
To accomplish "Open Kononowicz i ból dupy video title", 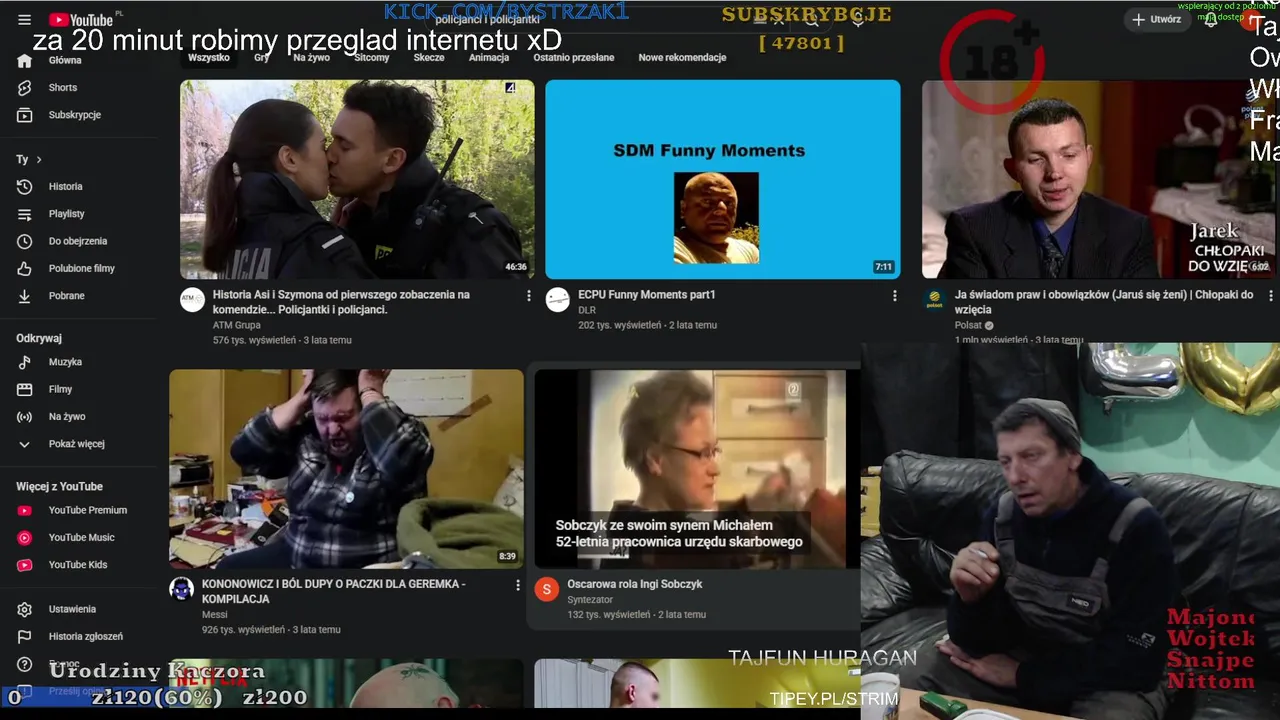I will coord(333,591).
